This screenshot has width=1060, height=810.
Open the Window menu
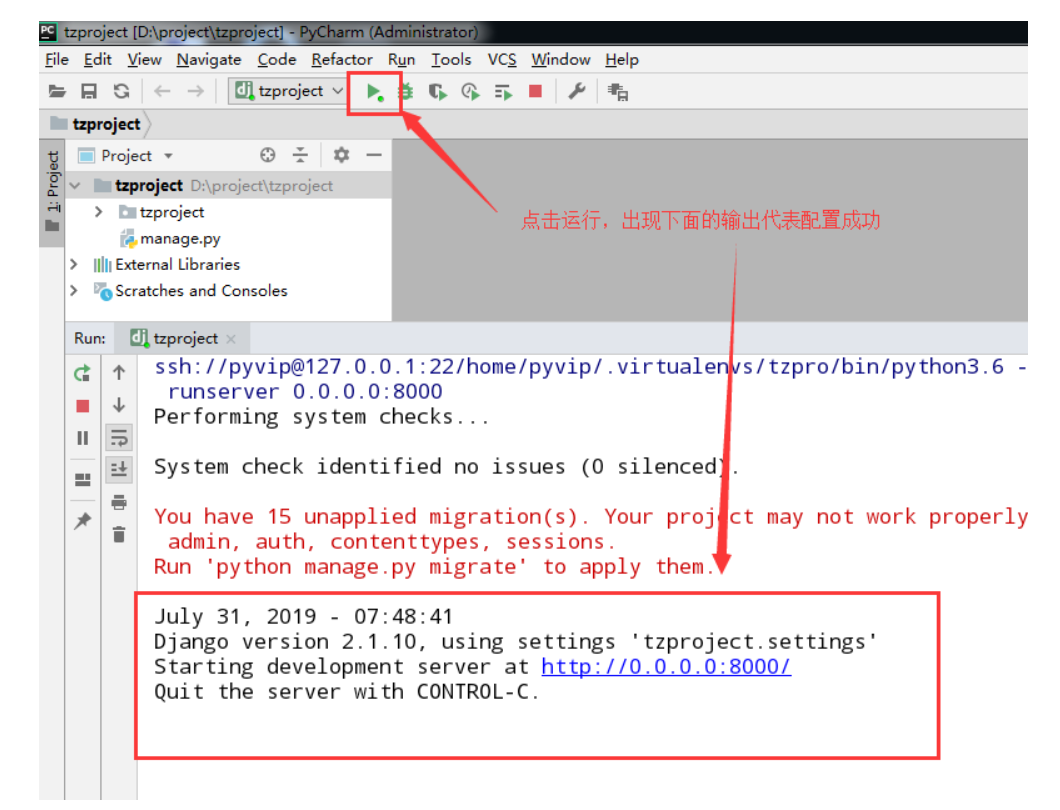click(x=560, y=59)
